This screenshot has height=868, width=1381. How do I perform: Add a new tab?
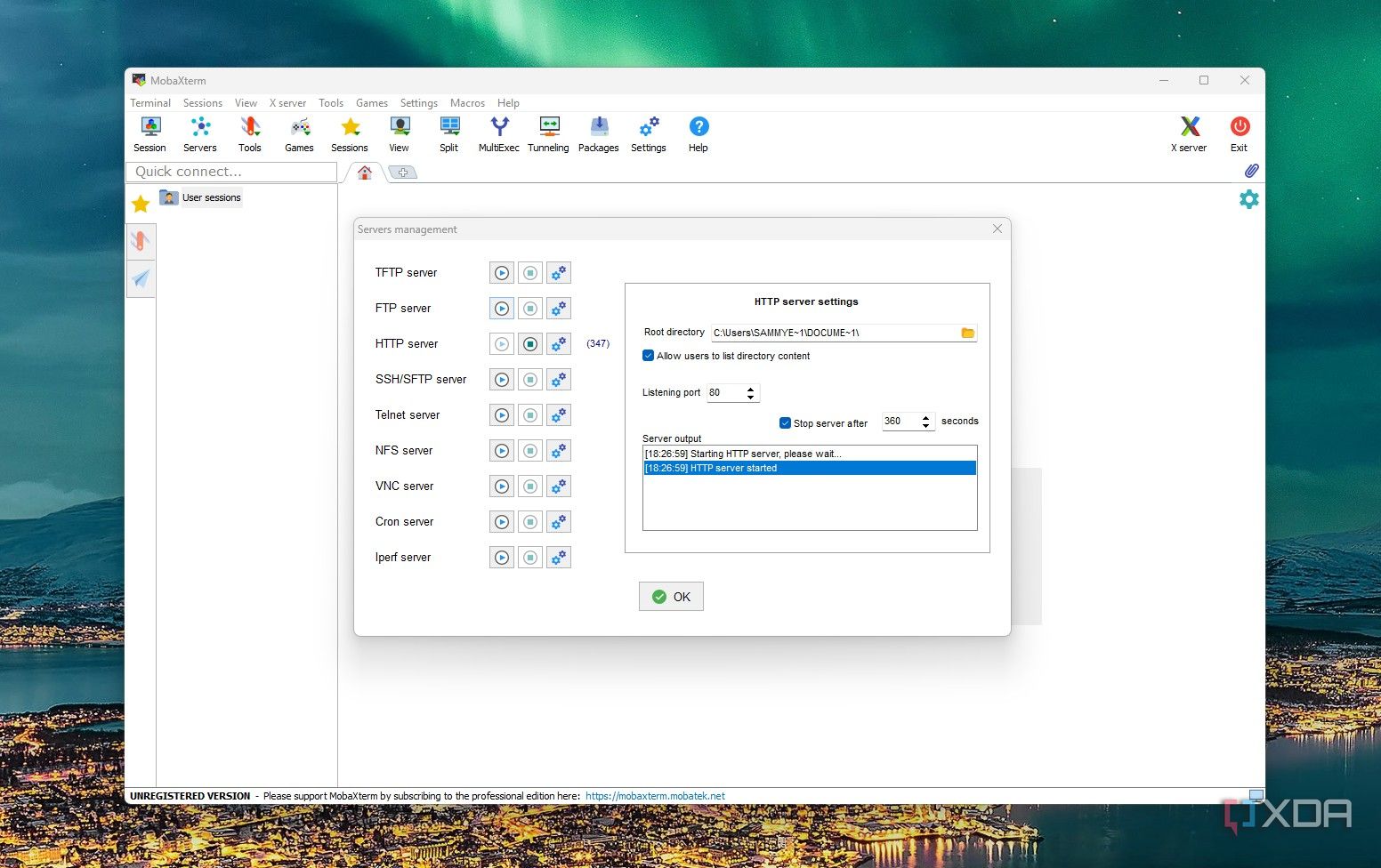pos(403,173)
